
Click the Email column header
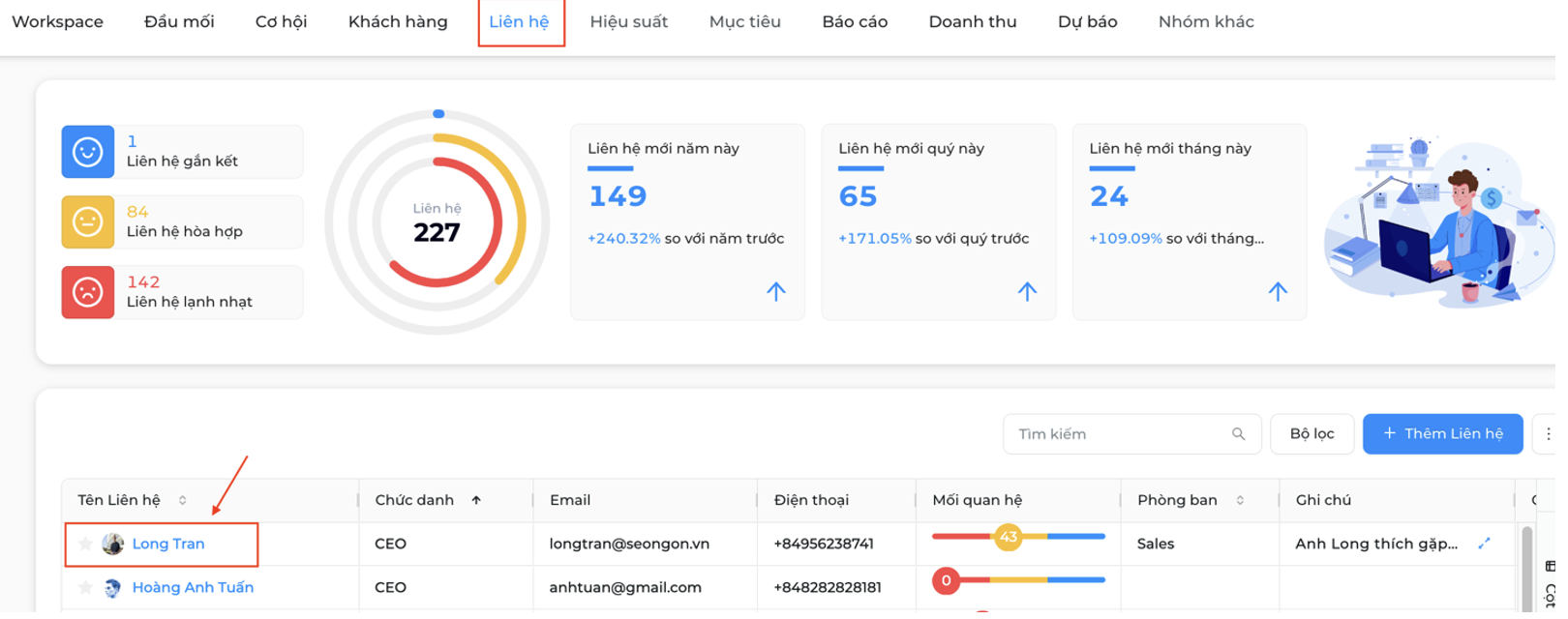point(570,500)
